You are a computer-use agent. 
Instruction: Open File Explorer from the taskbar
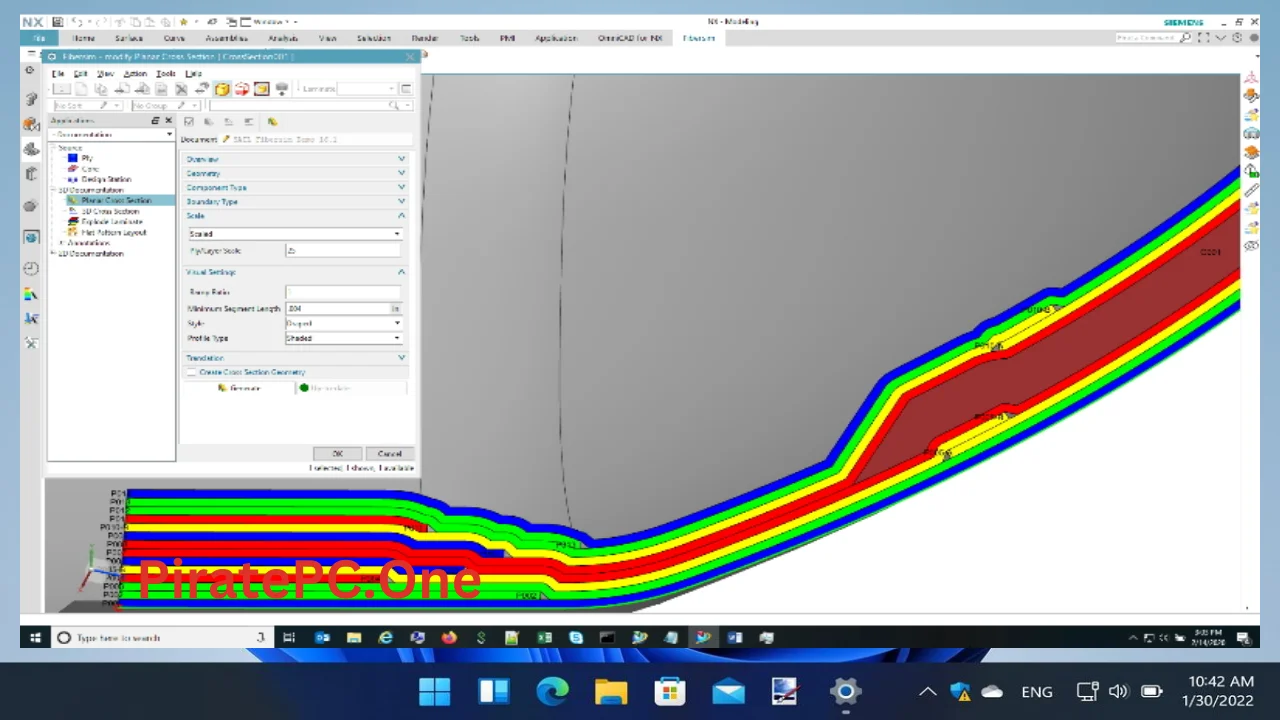point(611,691)
